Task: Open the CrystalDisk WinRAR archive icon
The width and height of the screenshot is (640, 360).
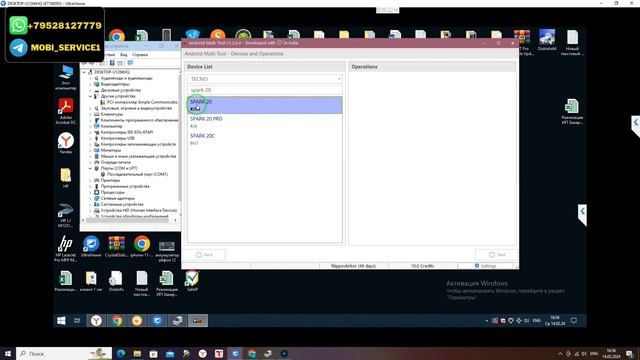Action: (x=116, y=247)
